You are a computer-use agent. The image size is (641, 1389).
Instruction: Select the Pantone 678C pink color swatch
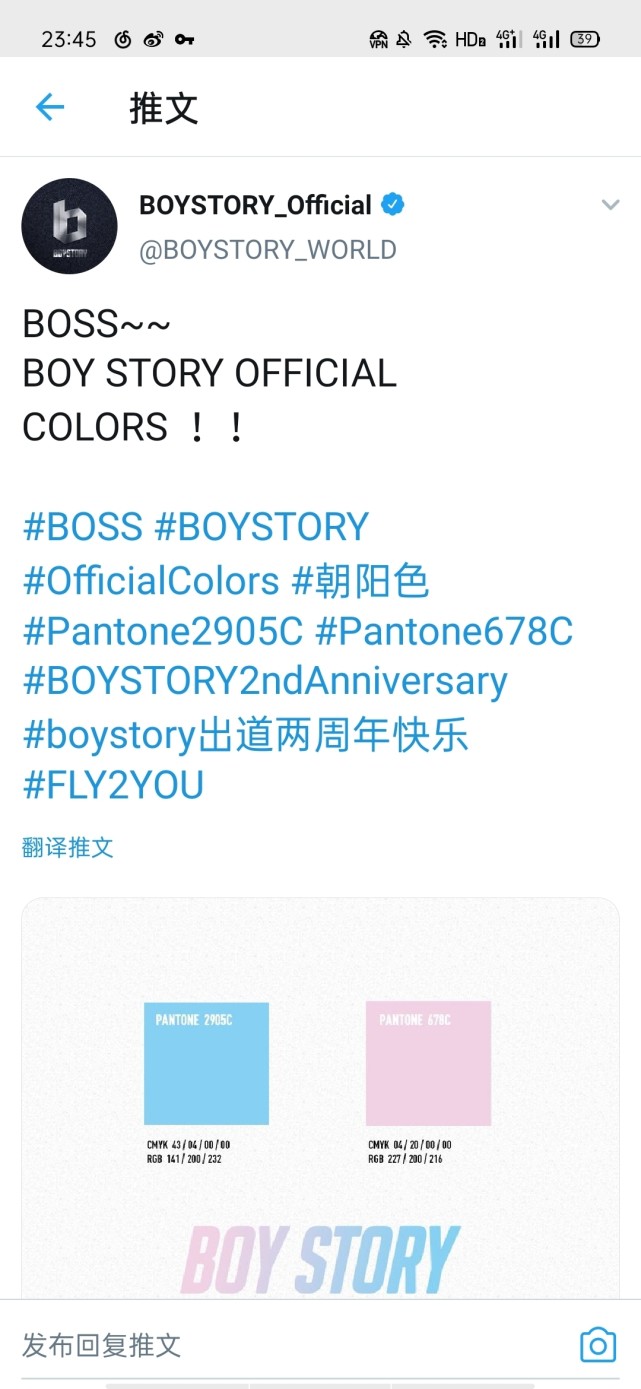tap(428, 1063)
